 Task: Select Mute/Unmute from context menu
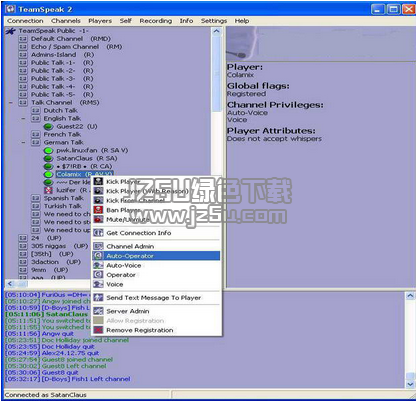[x=156, y=219]
